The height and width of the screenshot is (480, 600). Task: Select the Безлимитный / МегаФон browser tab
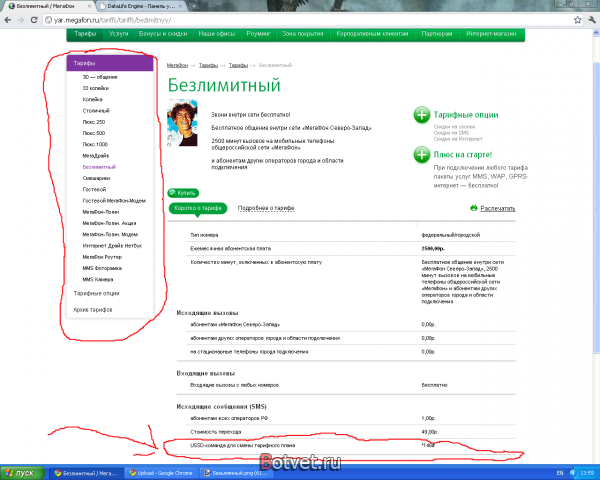(x=50, y=6)
